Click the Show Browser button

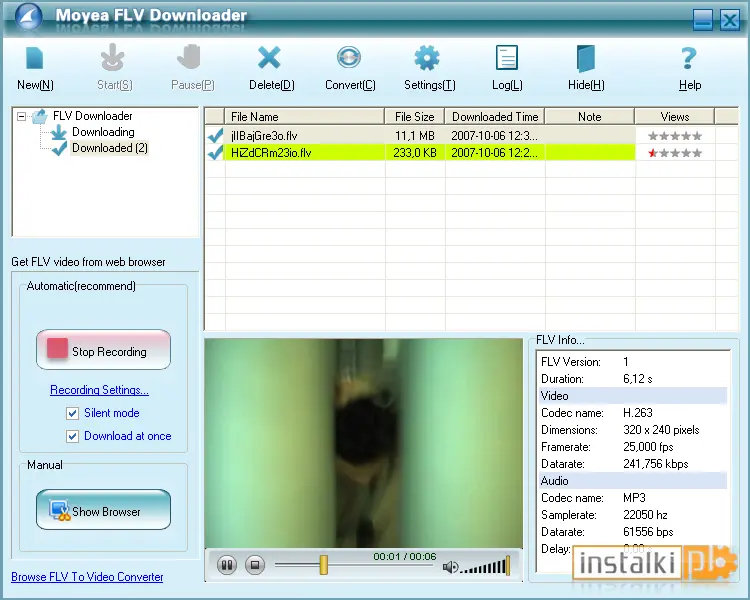pyautogui.click(x=103, y=510)
